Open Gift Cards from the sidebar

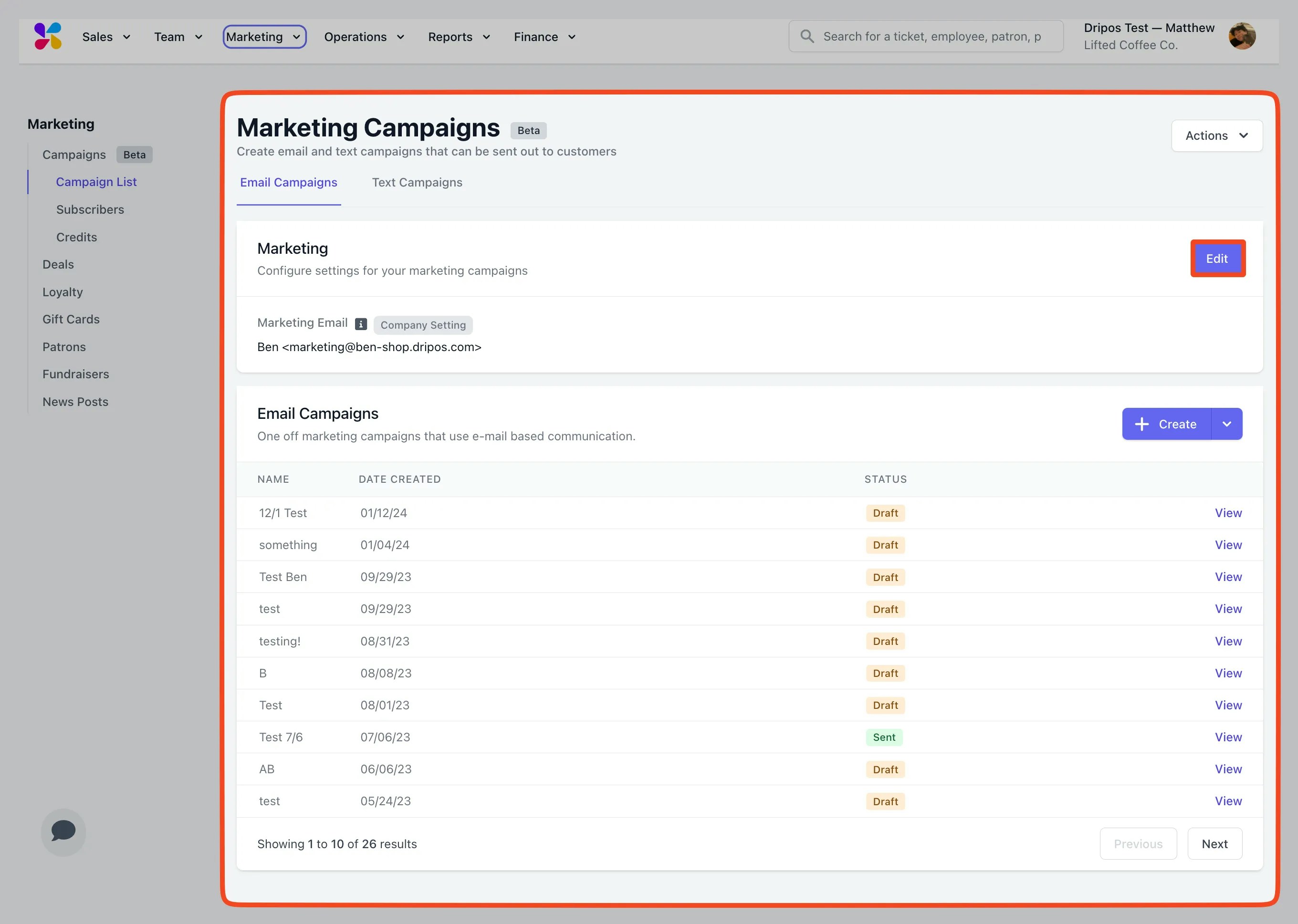point(71,319)
